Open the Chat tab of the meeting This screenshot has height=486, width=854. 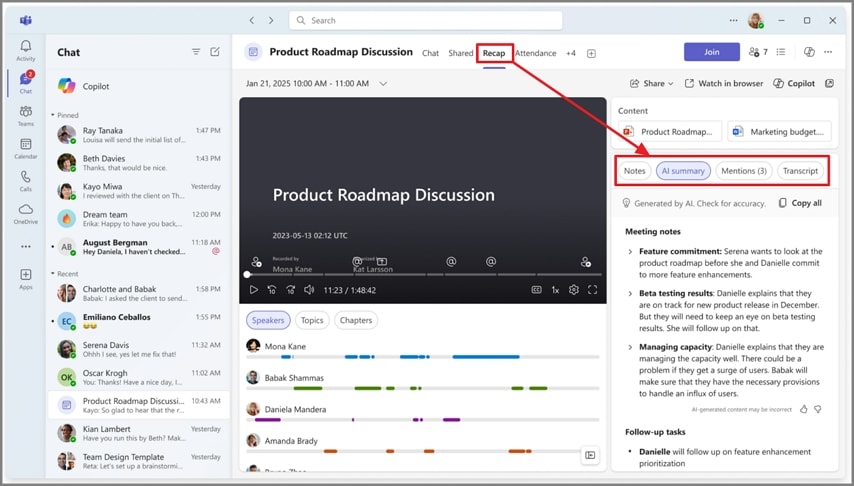[430, 53]
